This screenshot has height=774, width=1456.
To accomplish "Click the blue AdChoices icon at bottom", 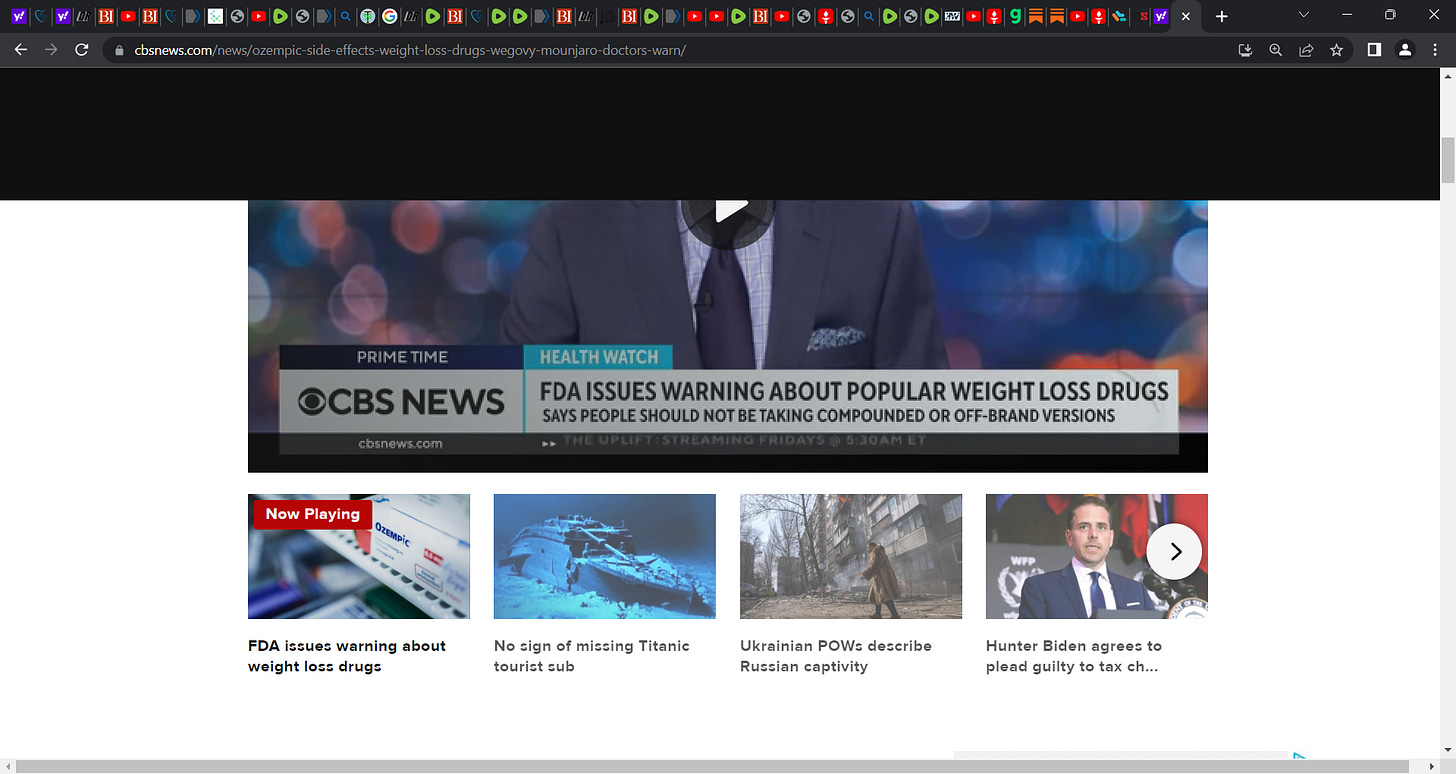I will coord(1300,757).
